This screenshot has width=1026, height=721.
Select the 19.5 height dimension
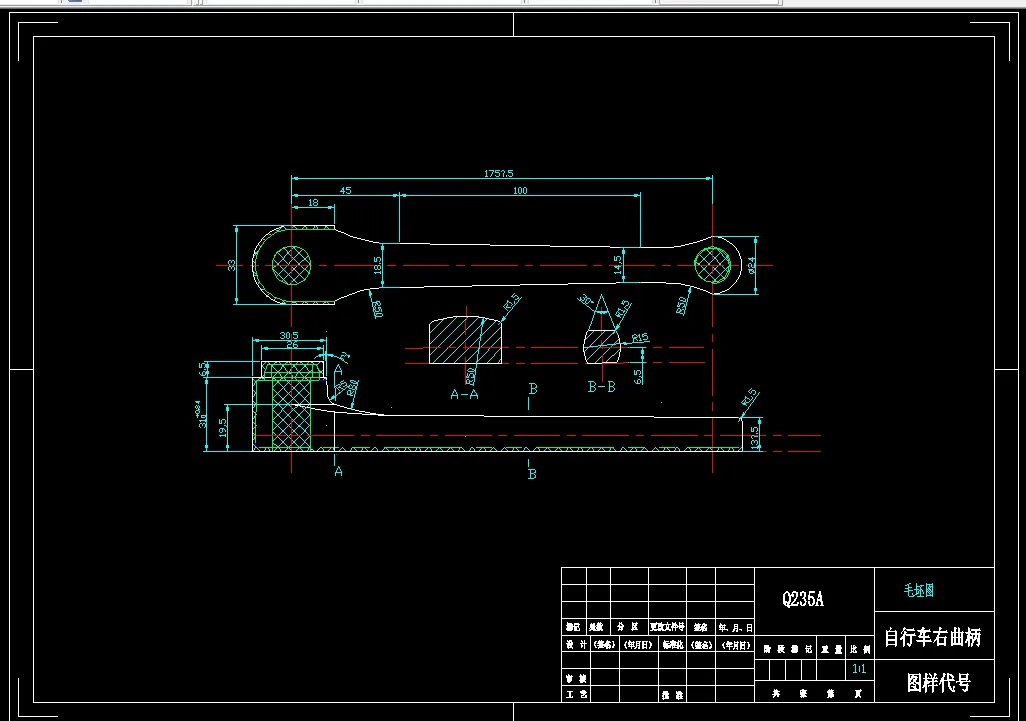[223, 429]
